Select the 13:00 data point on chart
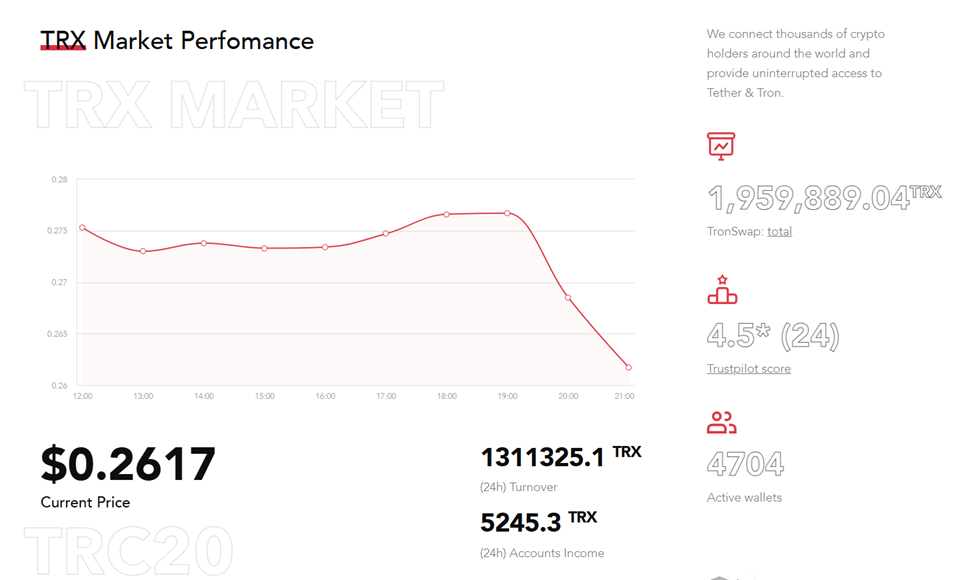972x580 pixels. [x=143, y=251]
